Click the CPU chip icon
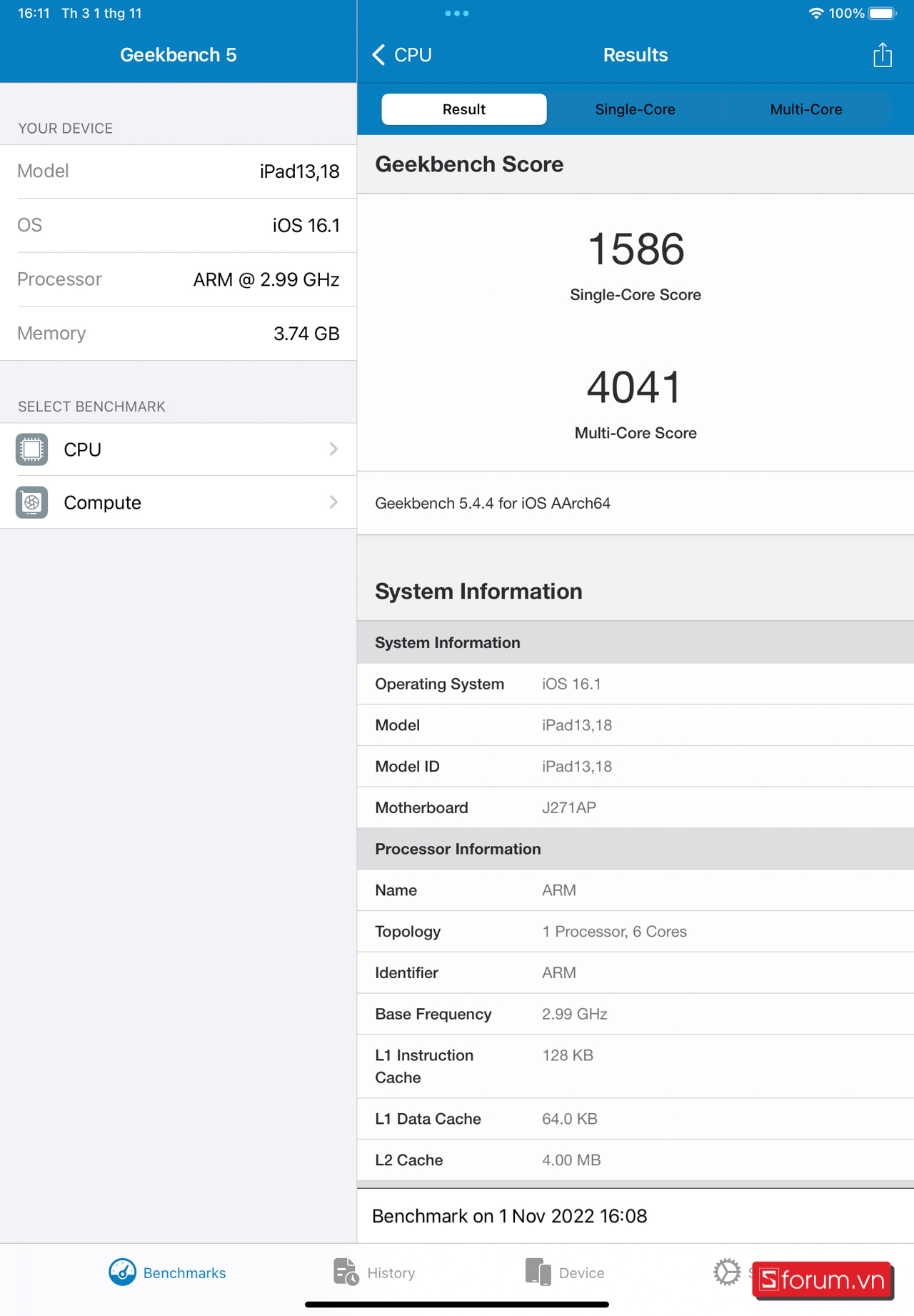 (x=31, y=449)
